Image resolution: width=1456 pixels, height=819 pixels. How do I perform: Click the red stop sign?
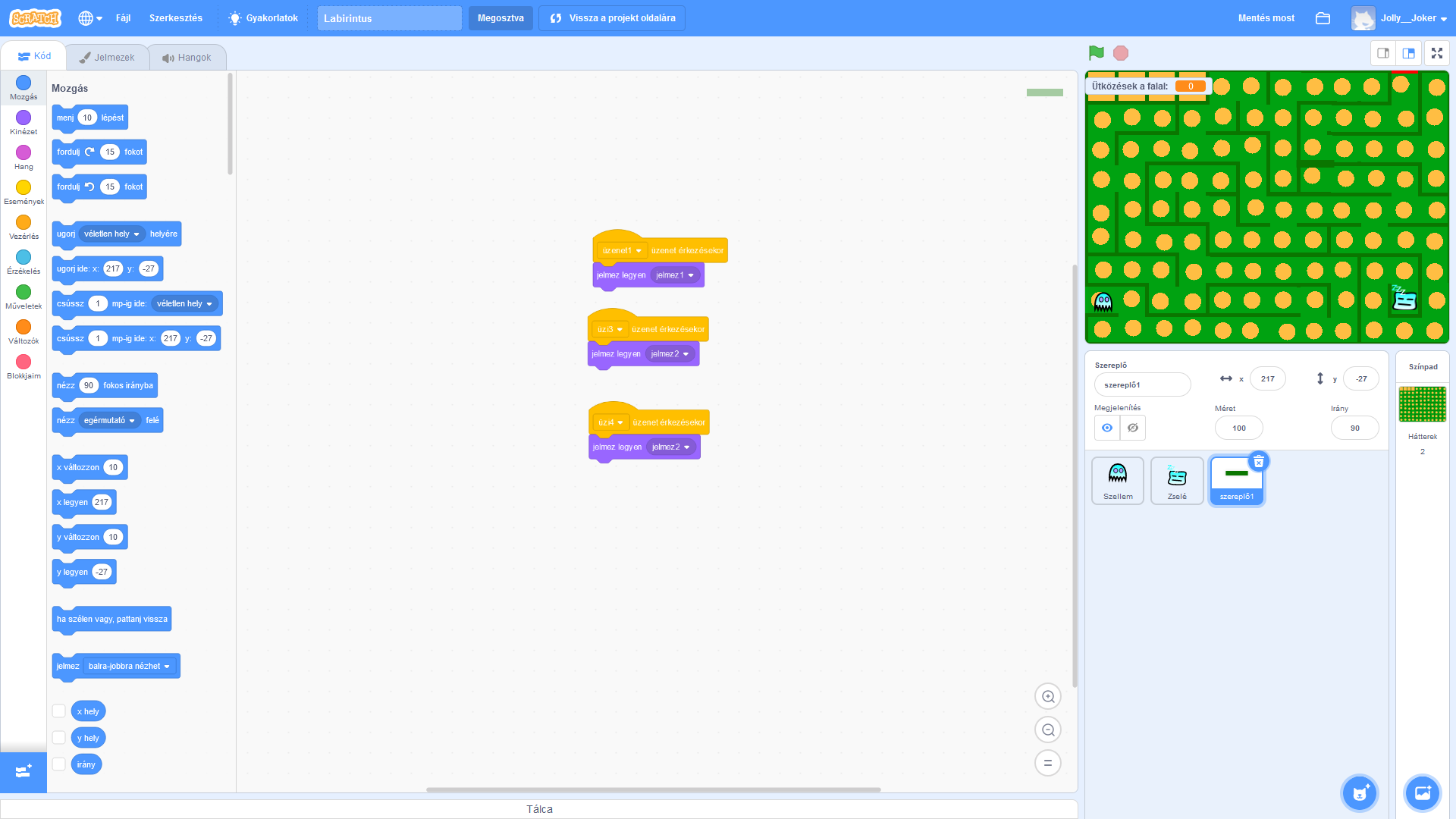(1122, 52)
